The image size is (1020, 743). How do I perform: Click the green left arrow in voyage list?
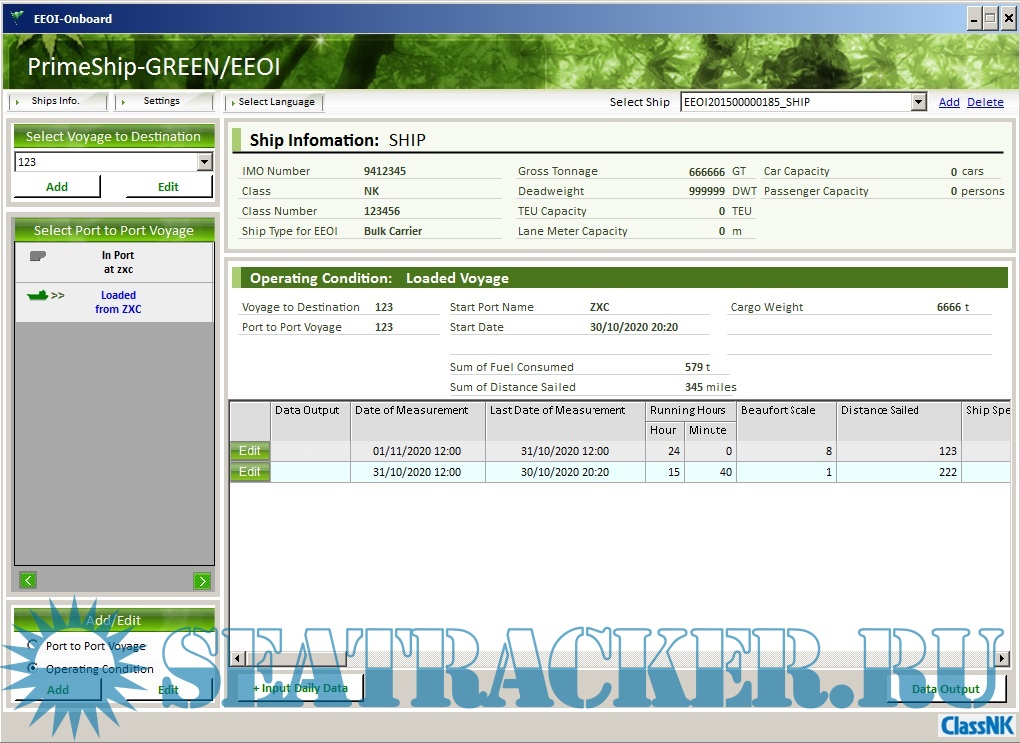28,580
